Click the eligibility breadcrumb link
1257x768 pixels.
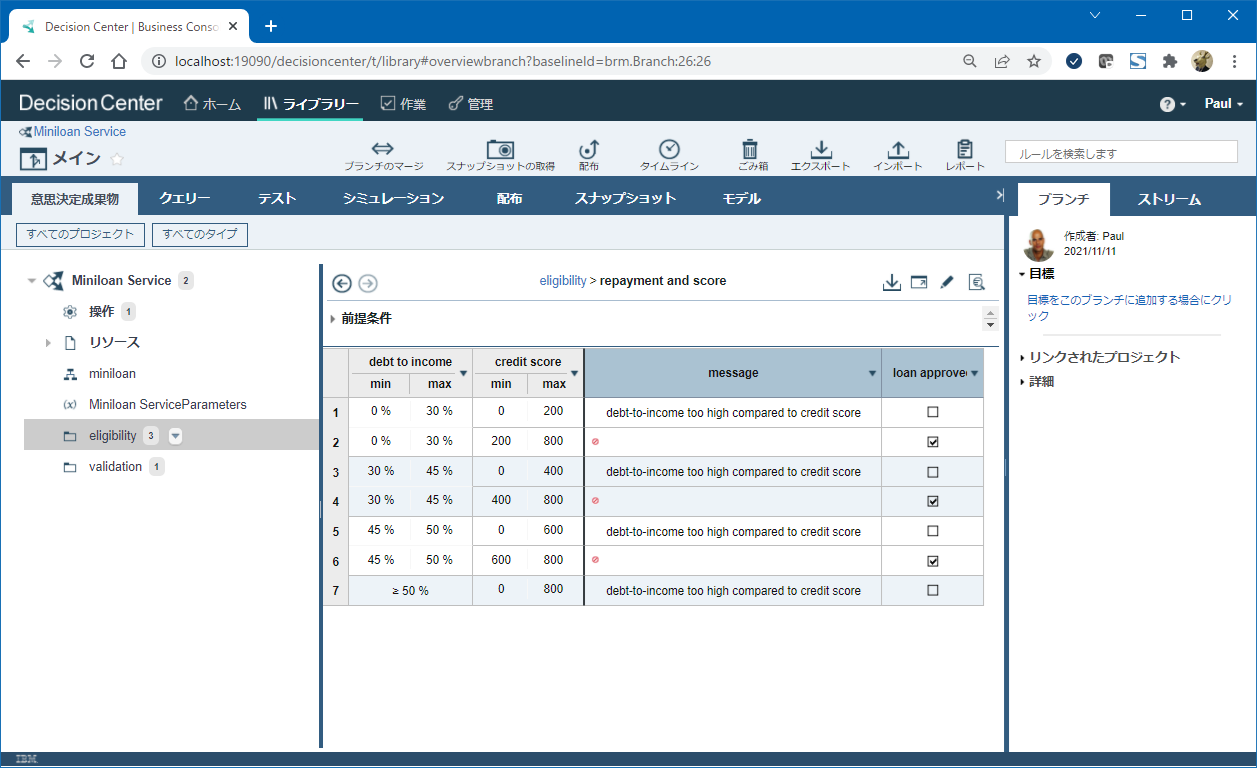coord(563,281)
